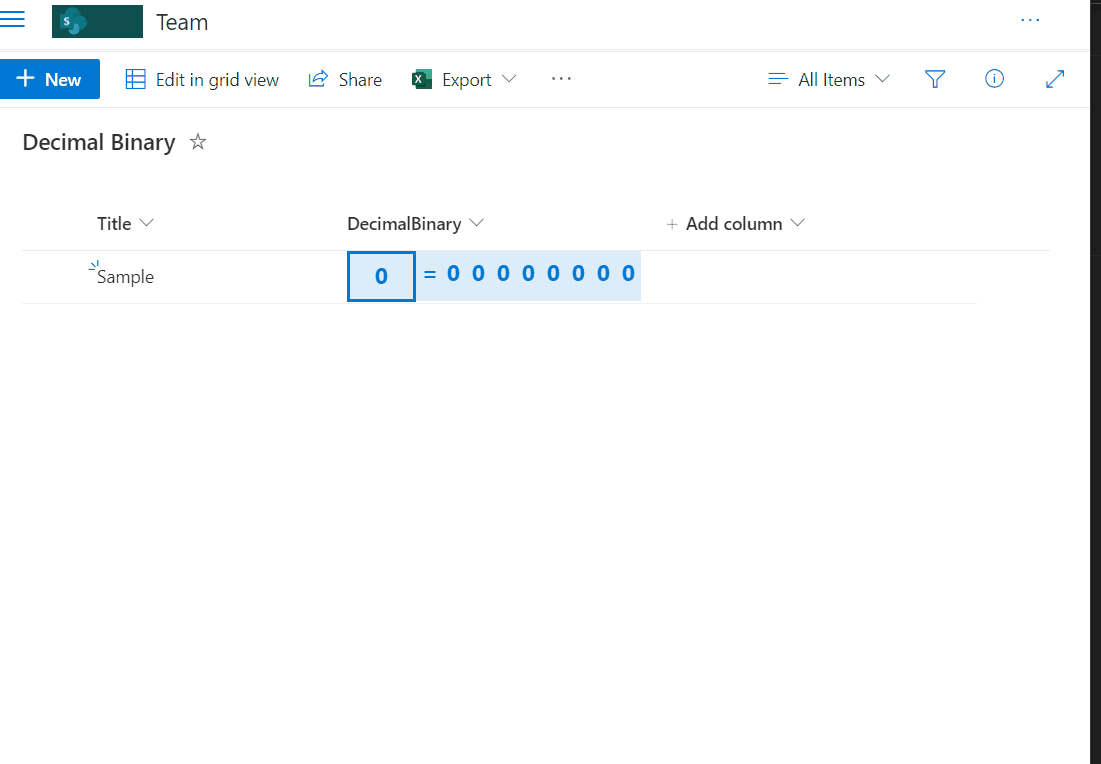
Task: Open the All Items view switcher
Action: (x=829, y=79)
